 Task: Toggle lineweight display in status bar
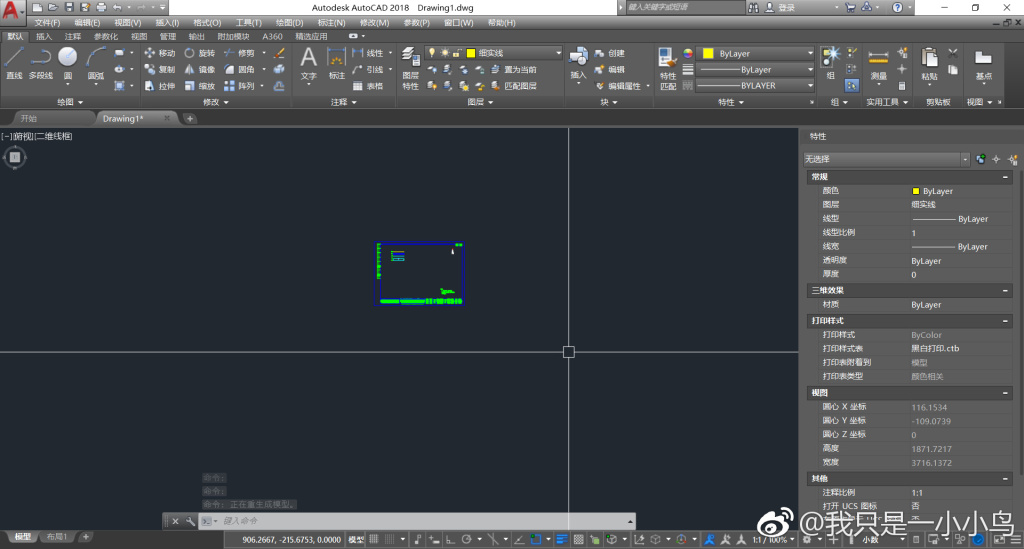pyautogui.click(x=562, y=539)
